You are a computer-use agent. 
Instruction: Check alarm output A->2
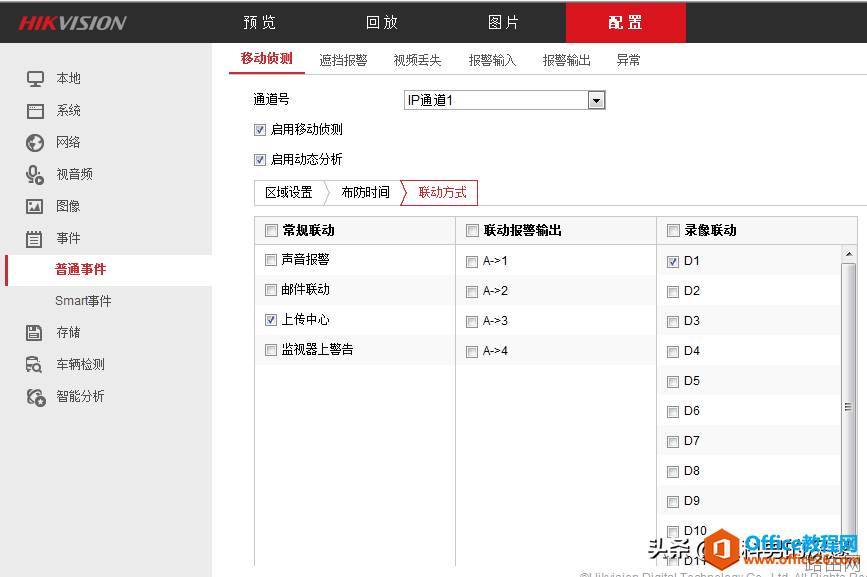(x=472, y=292)
